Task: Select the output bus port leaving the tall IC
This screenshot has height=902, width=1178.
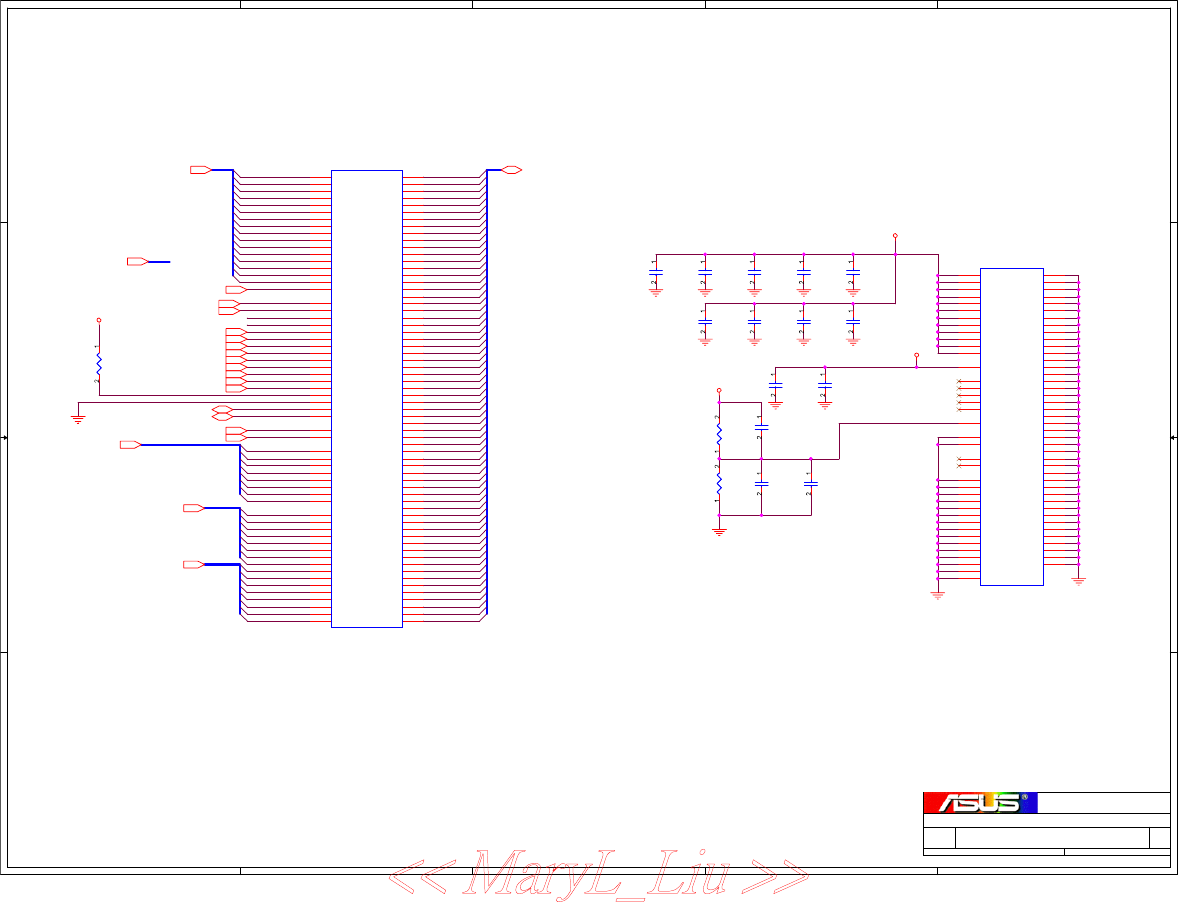Action: [511, 170]
